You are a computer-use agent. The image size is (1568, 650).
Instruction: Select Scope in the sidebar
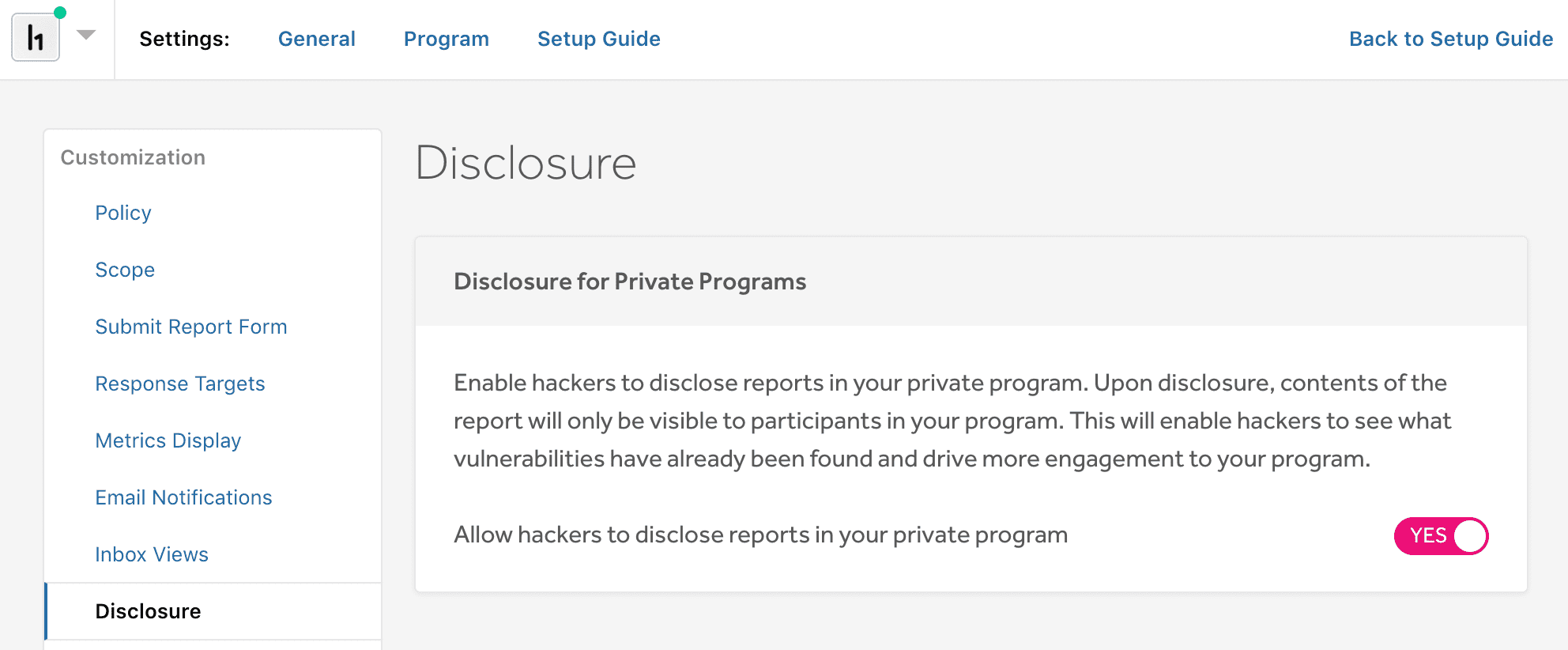point(125,270)
